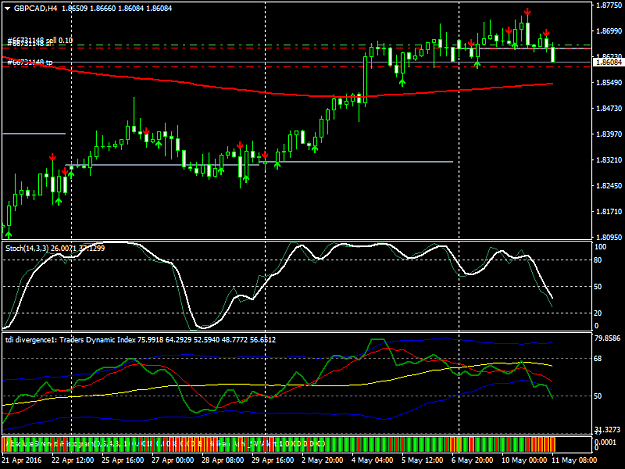Click the '27 Apr 00:00' time label

(x=173, y=460)
